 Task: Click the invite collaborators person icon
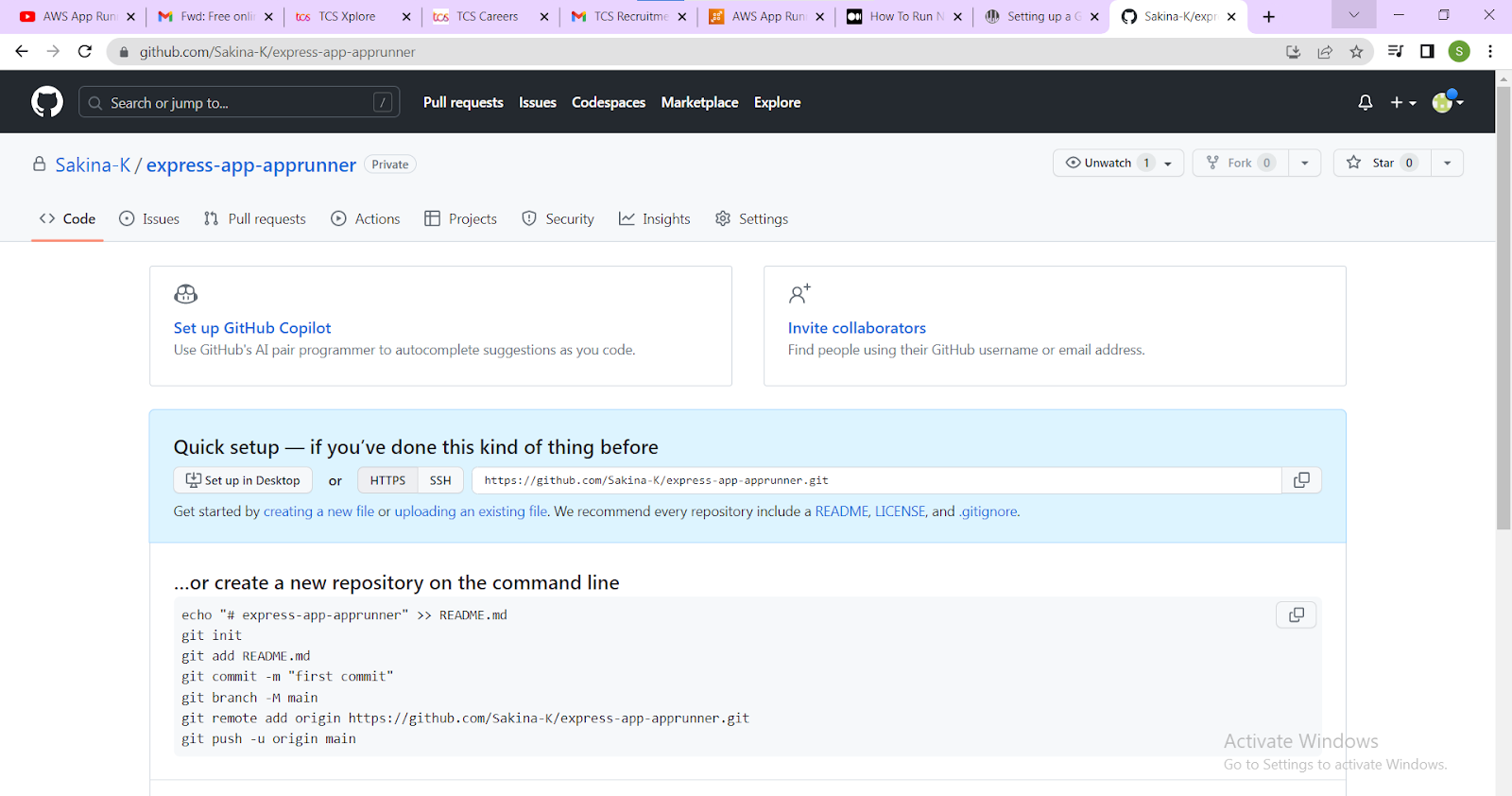799,294
